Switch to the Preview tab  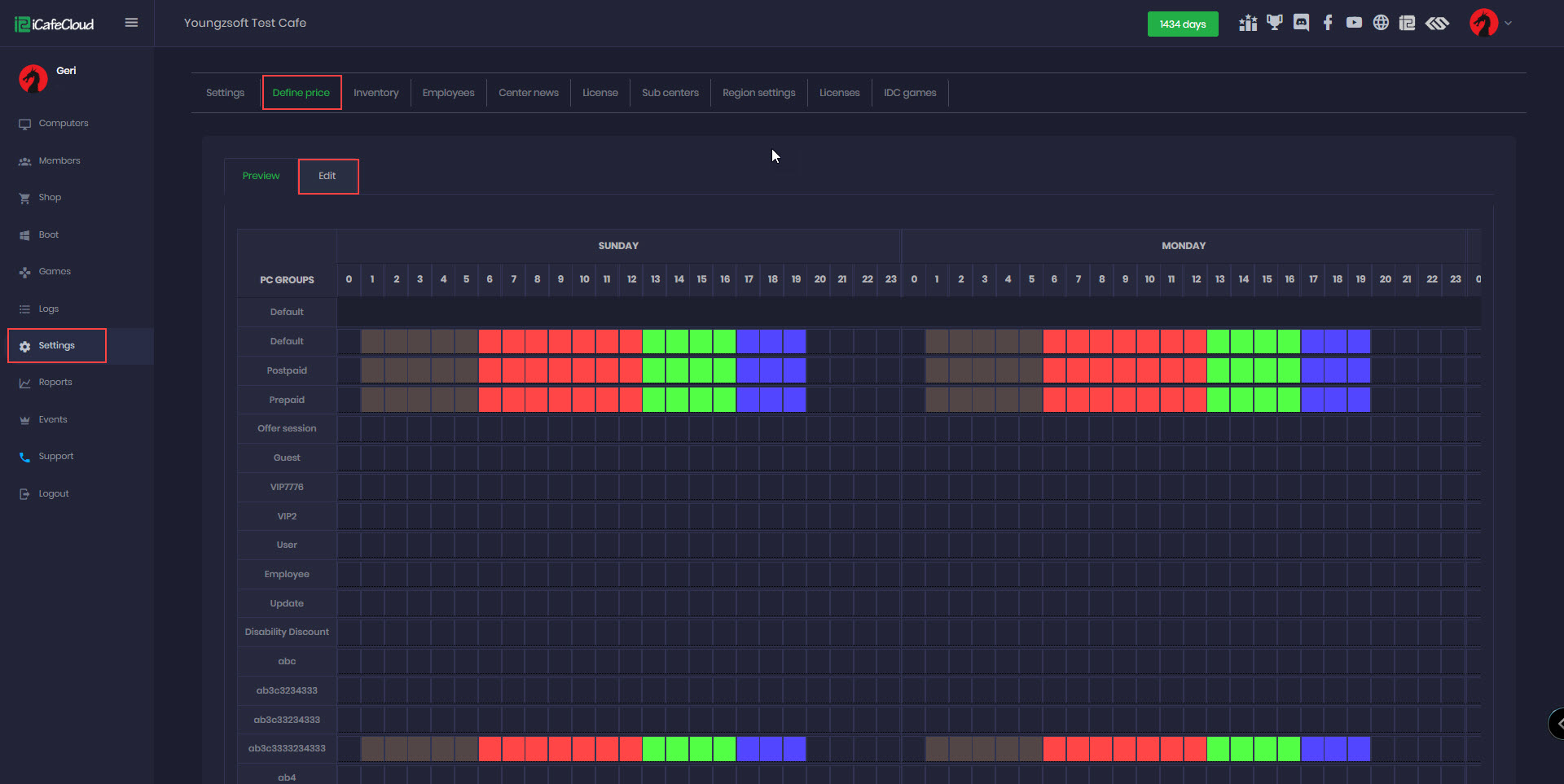261,176
